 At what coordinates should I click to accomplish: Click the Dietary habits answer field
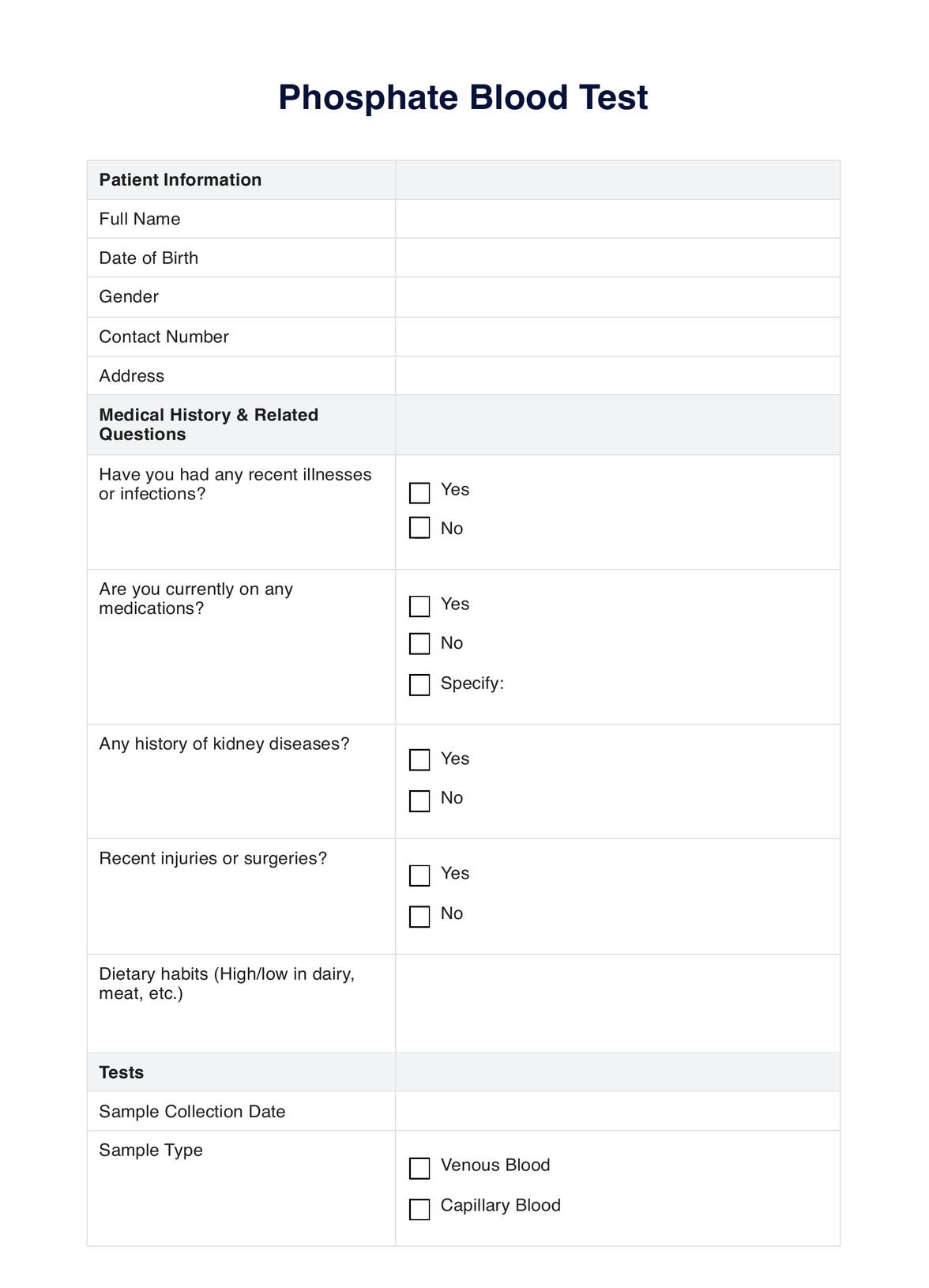[617, 1003]
